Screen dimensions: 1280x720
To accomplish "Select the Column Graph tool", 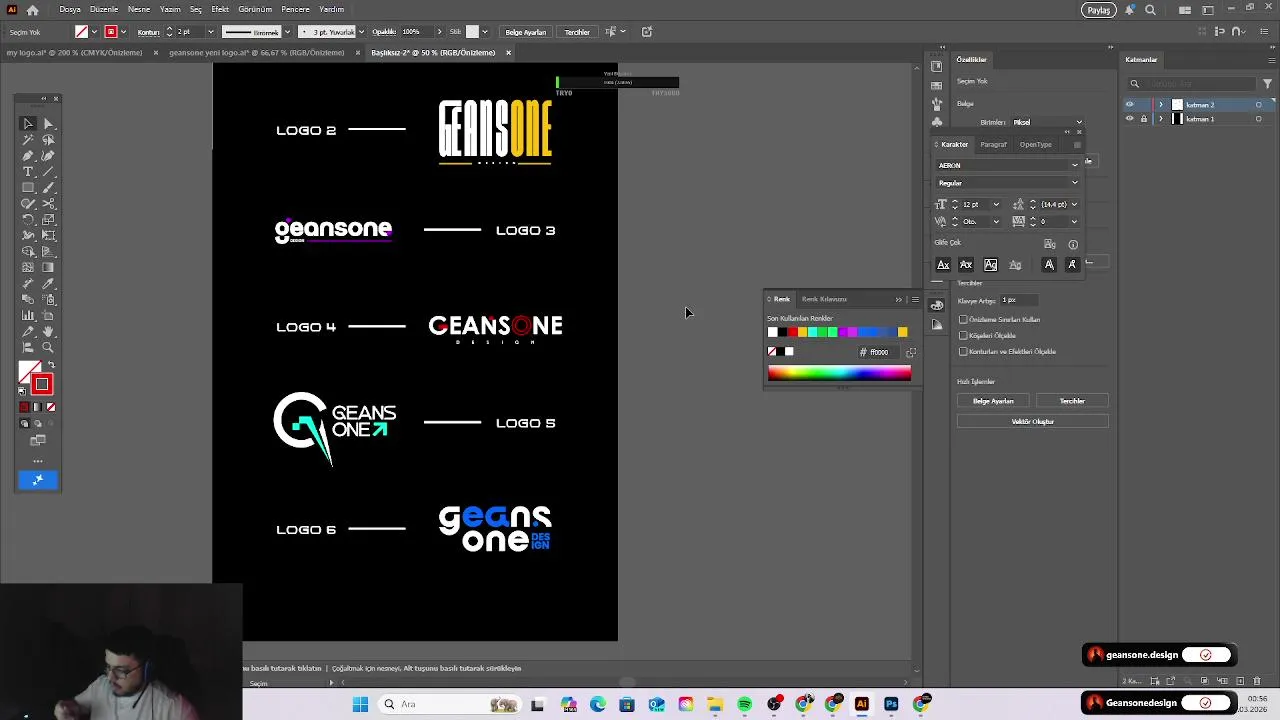I will [28, 316].
